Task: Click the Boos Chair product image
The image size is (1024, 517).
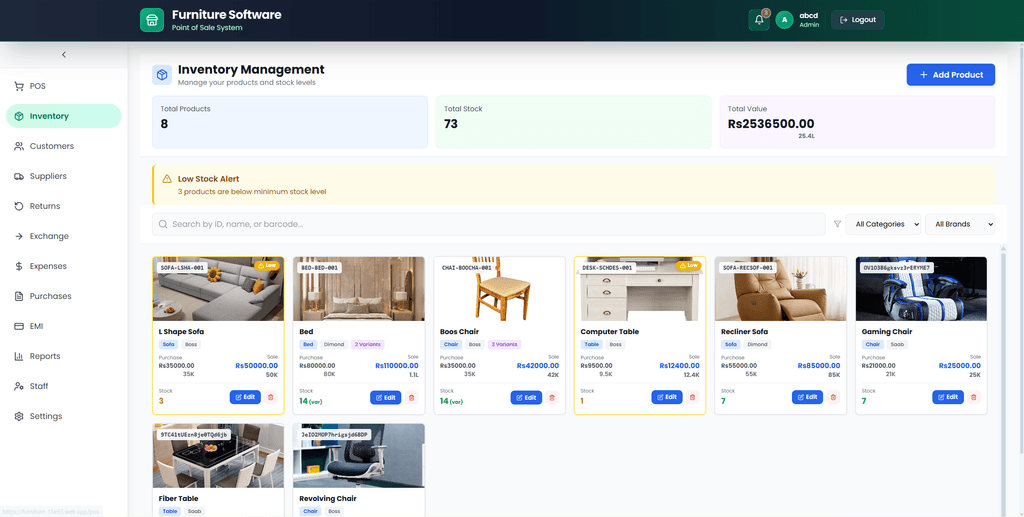Action: point(500,289)
